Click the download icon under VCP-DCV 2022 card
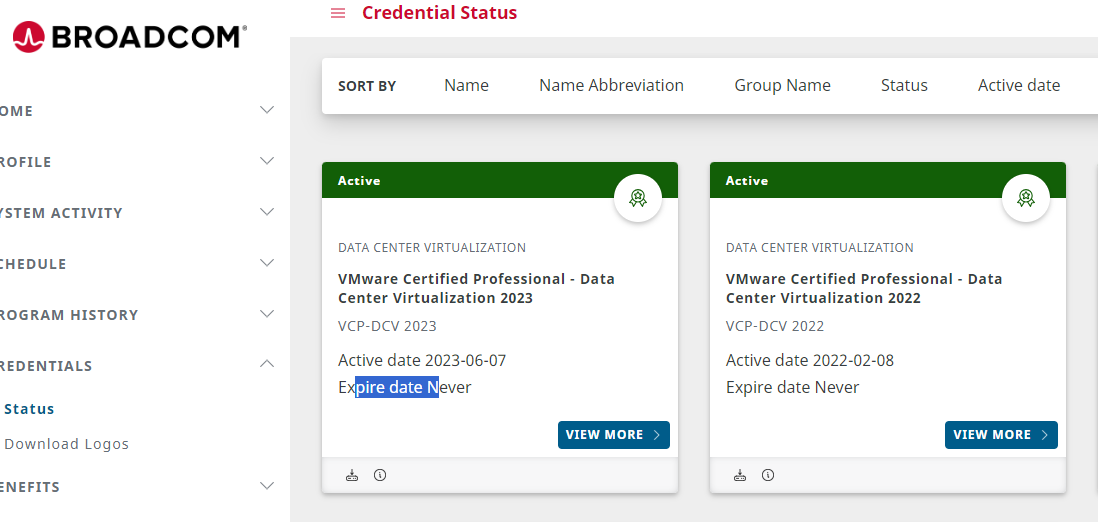Viewport: 1098px width, 522px height. coord(740,476)
